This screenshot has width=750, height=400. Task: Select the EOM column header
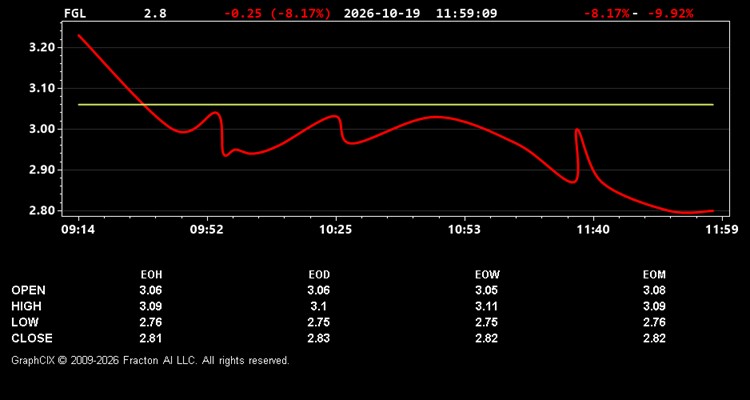(654, 275)
